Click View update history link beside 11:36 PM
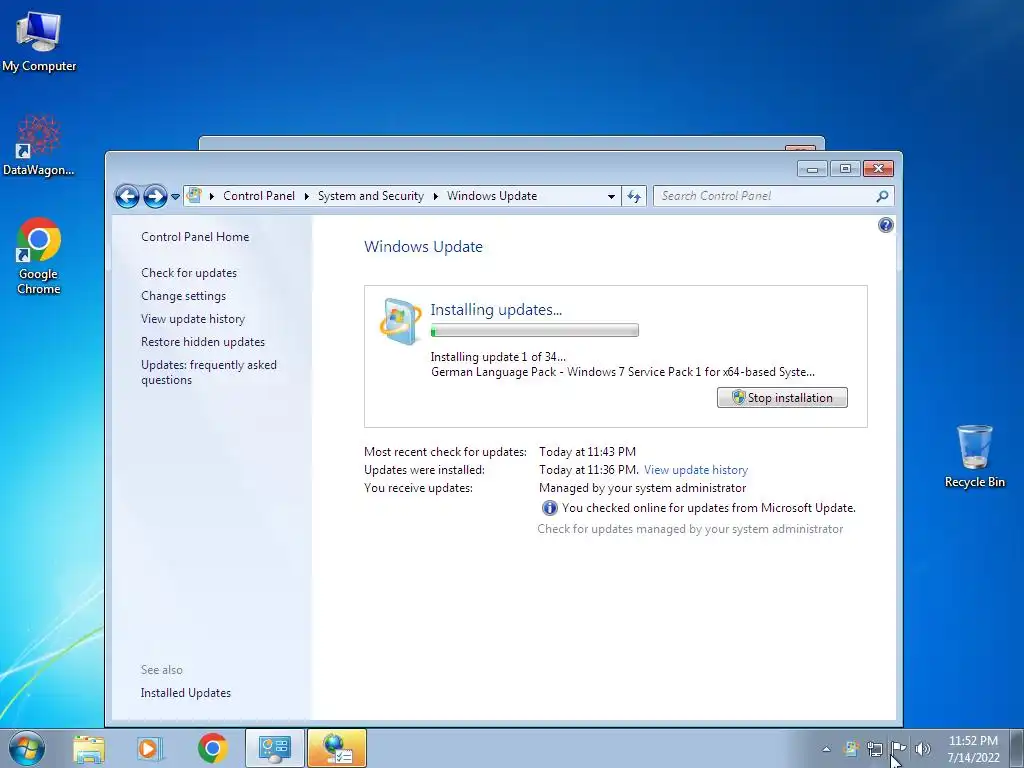This screenshot has height=768, width=1024. [696, 470]
